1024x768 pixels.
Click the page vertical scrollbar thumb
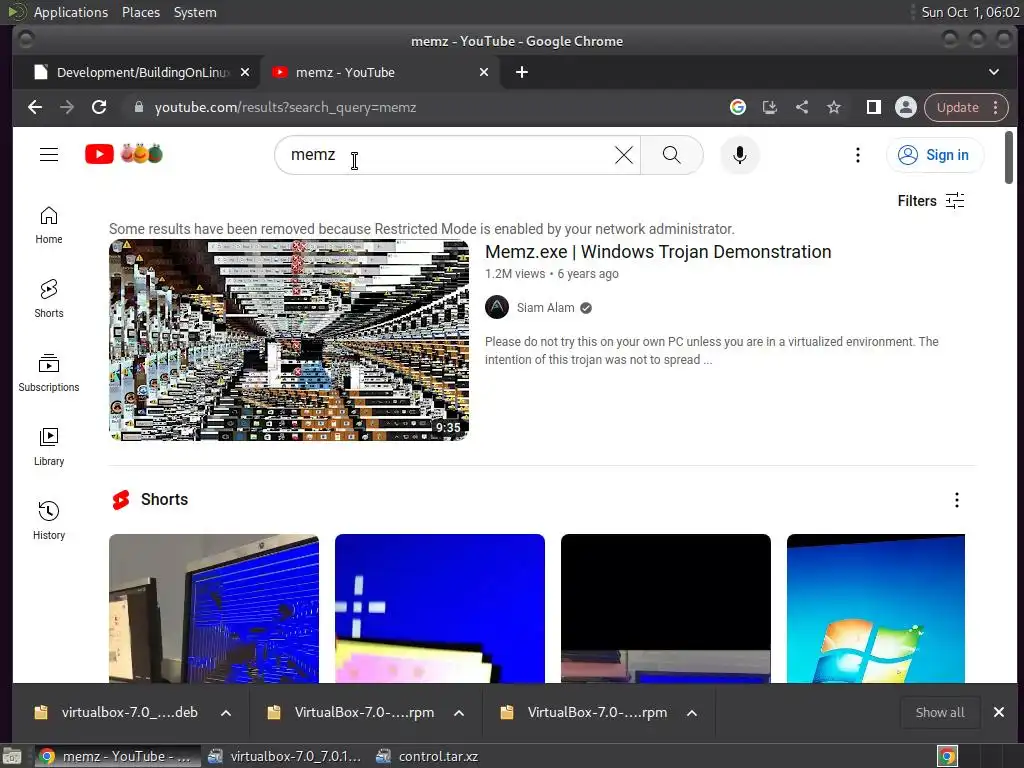pos(1009,157)
